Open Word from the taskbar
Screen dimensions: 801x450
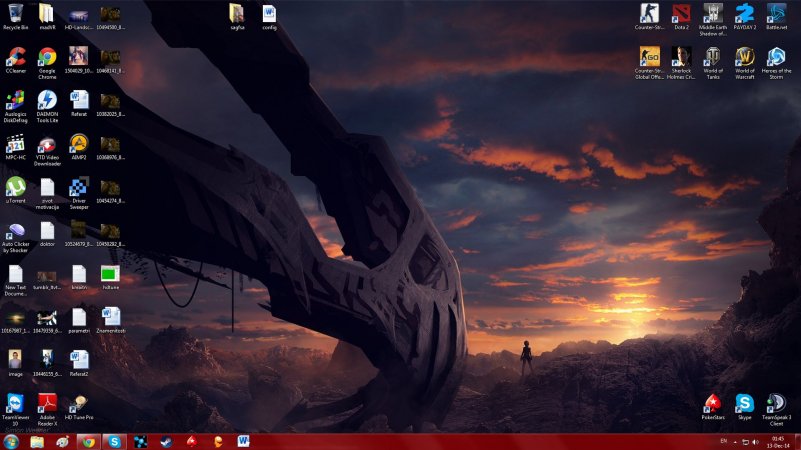click(x=244, y=441)
